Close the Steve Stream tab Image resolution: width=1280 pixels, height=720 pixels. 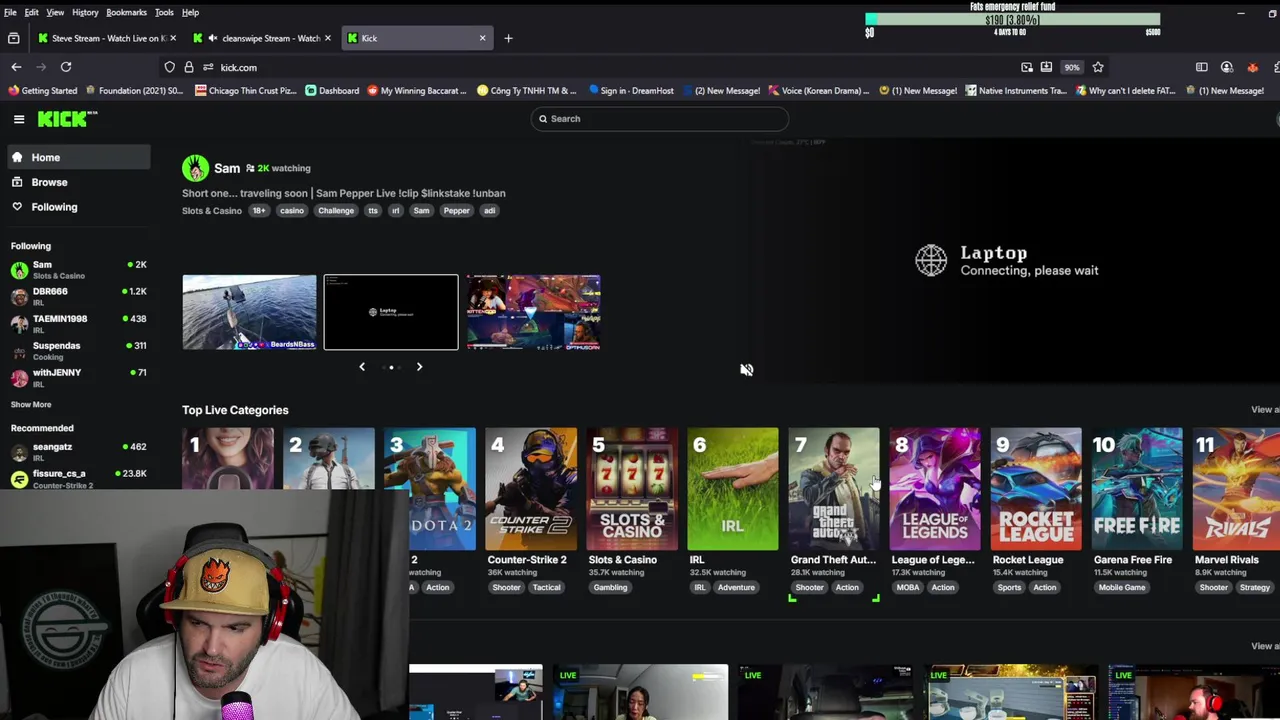coord(173,38)
